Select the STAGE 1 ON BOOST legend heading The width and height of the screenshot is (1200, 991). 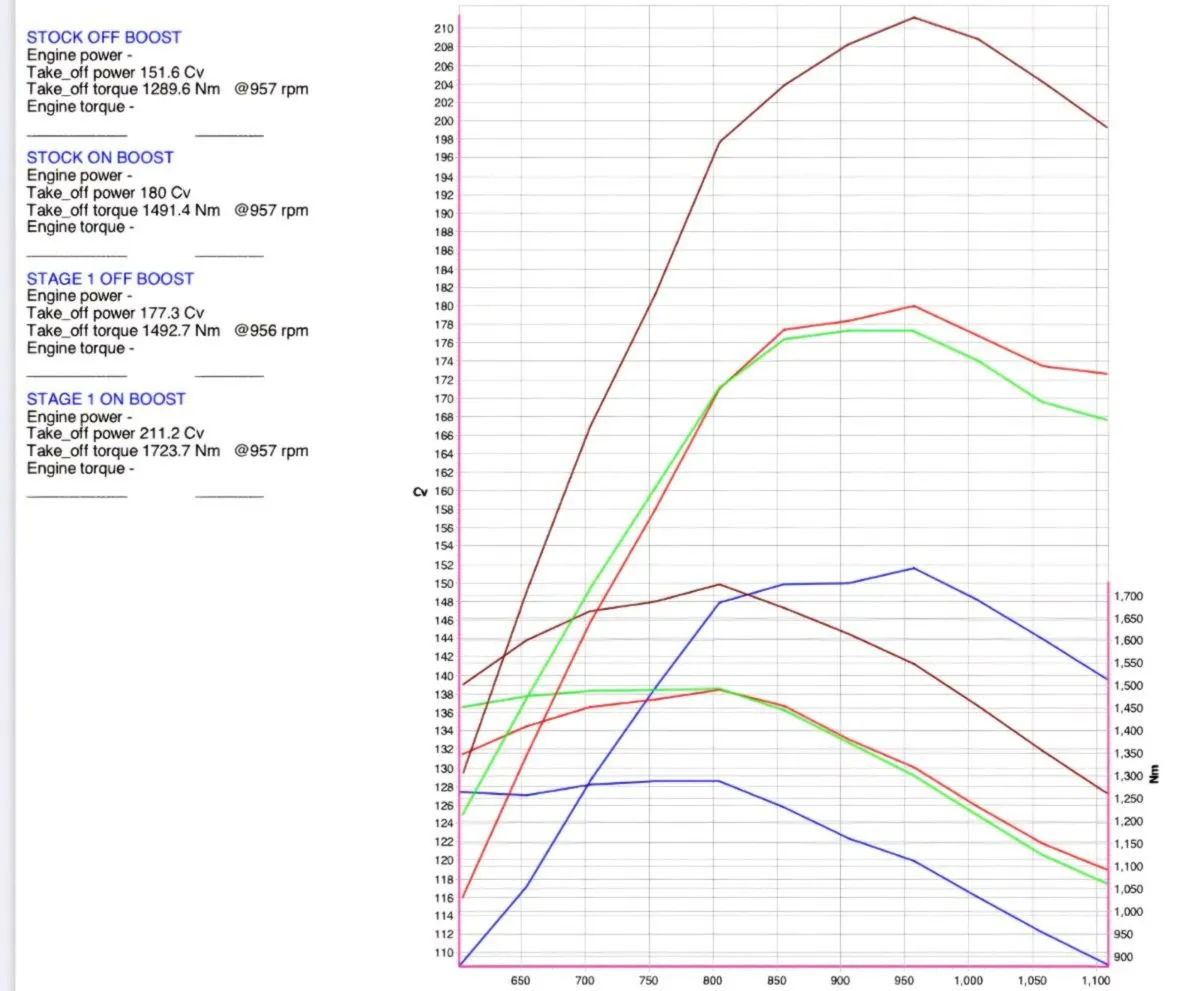pos(105,399)
